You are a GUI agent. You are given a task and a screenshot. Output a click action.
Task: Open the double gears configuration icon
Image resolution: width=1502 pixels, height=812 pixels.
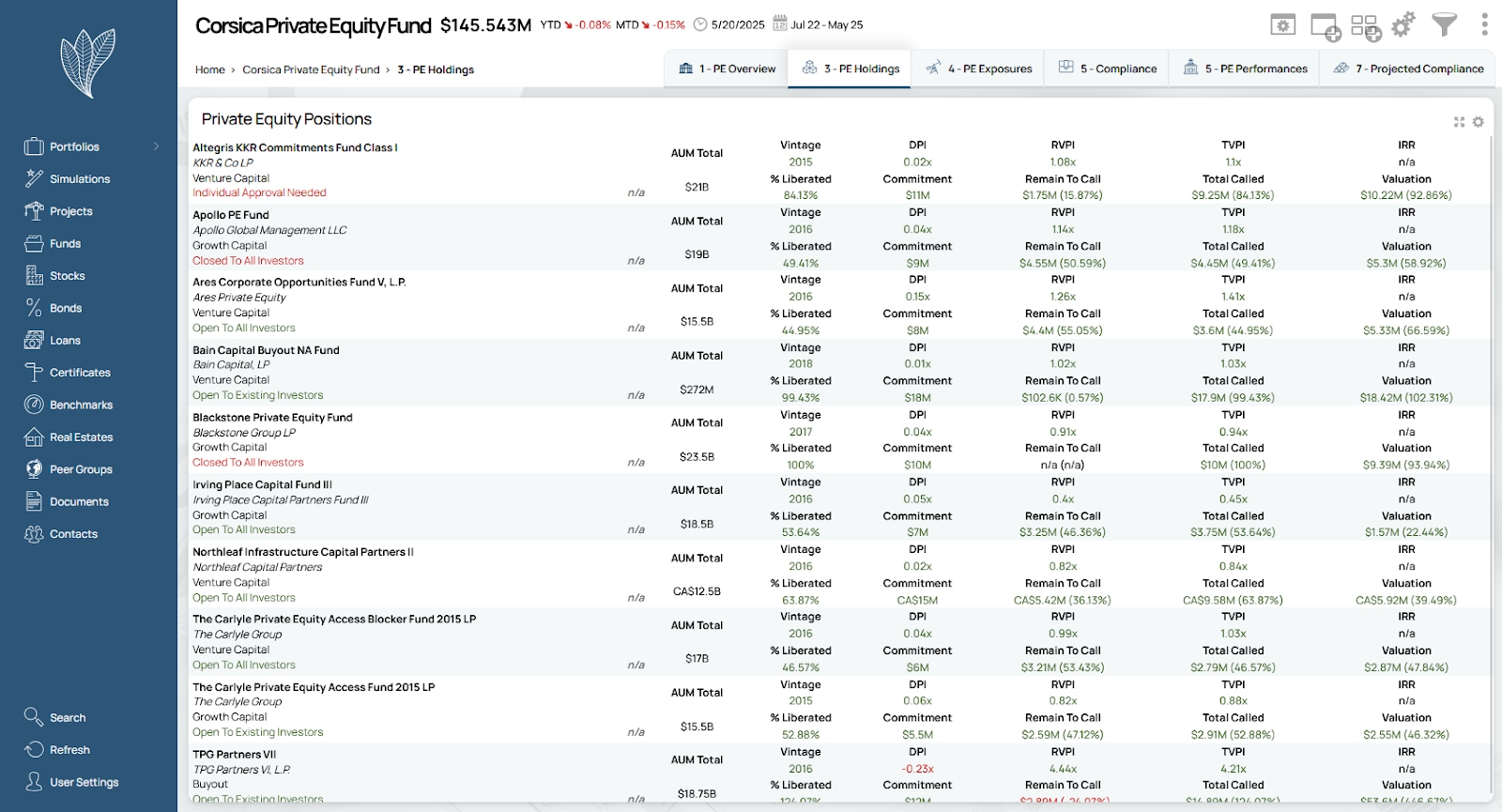coord(1403,25)
